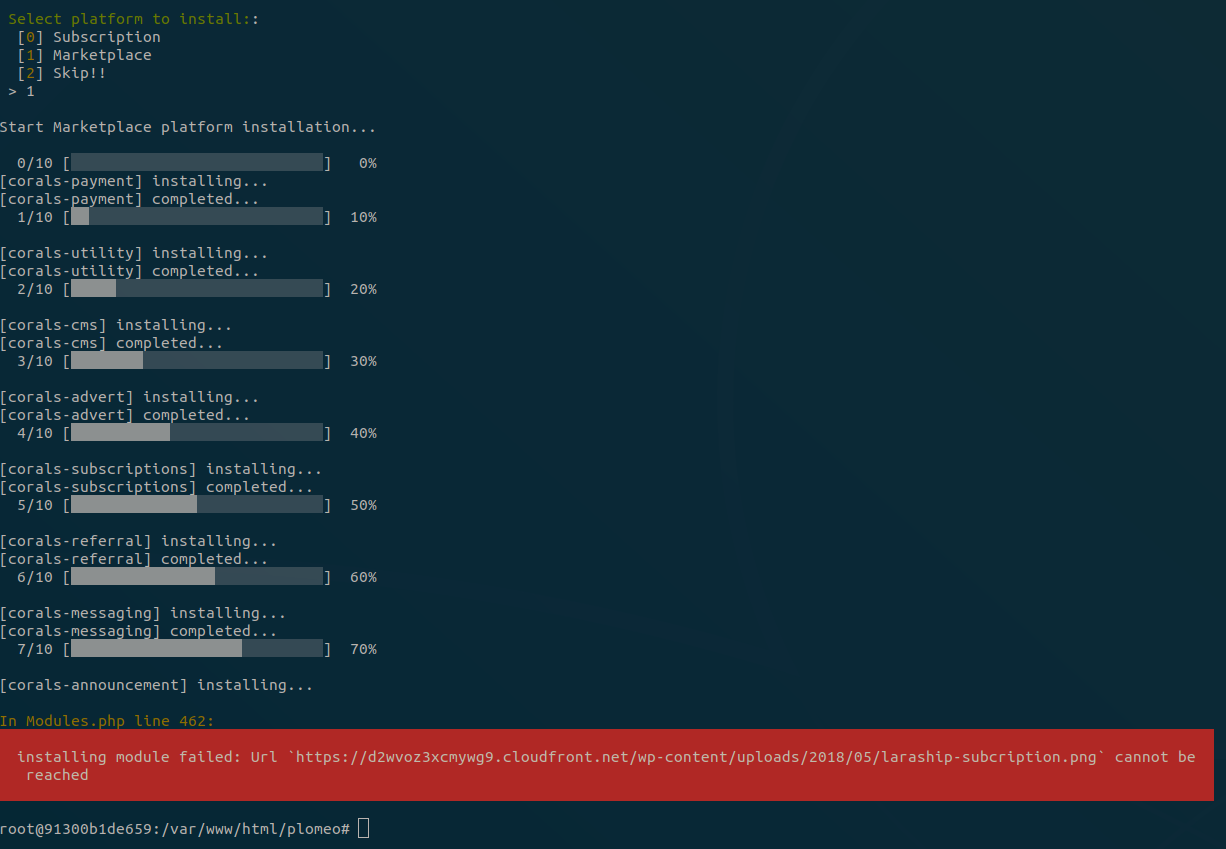Image resolution: width=1226 pixels, height=849 pixels.
Task: Click the "Select platform to install::" prompt text
Action: click(x=133, y=19)
